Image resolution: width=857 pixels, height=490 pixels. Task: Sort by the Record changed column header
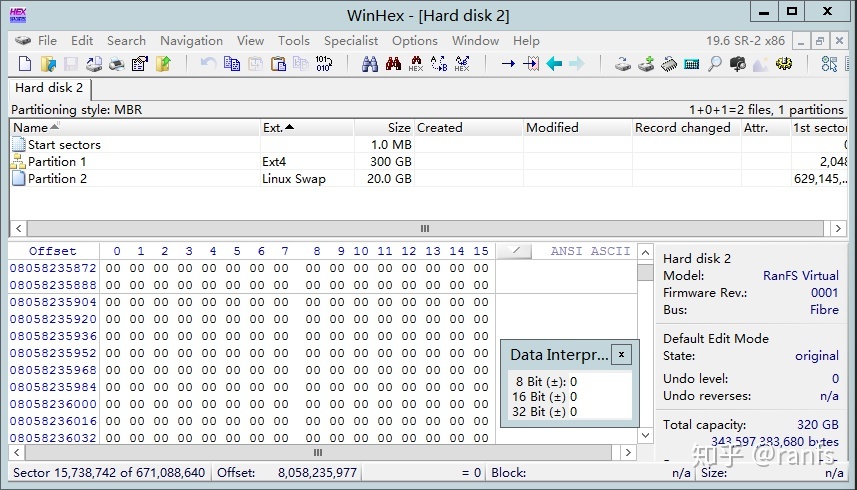(686, 128)
